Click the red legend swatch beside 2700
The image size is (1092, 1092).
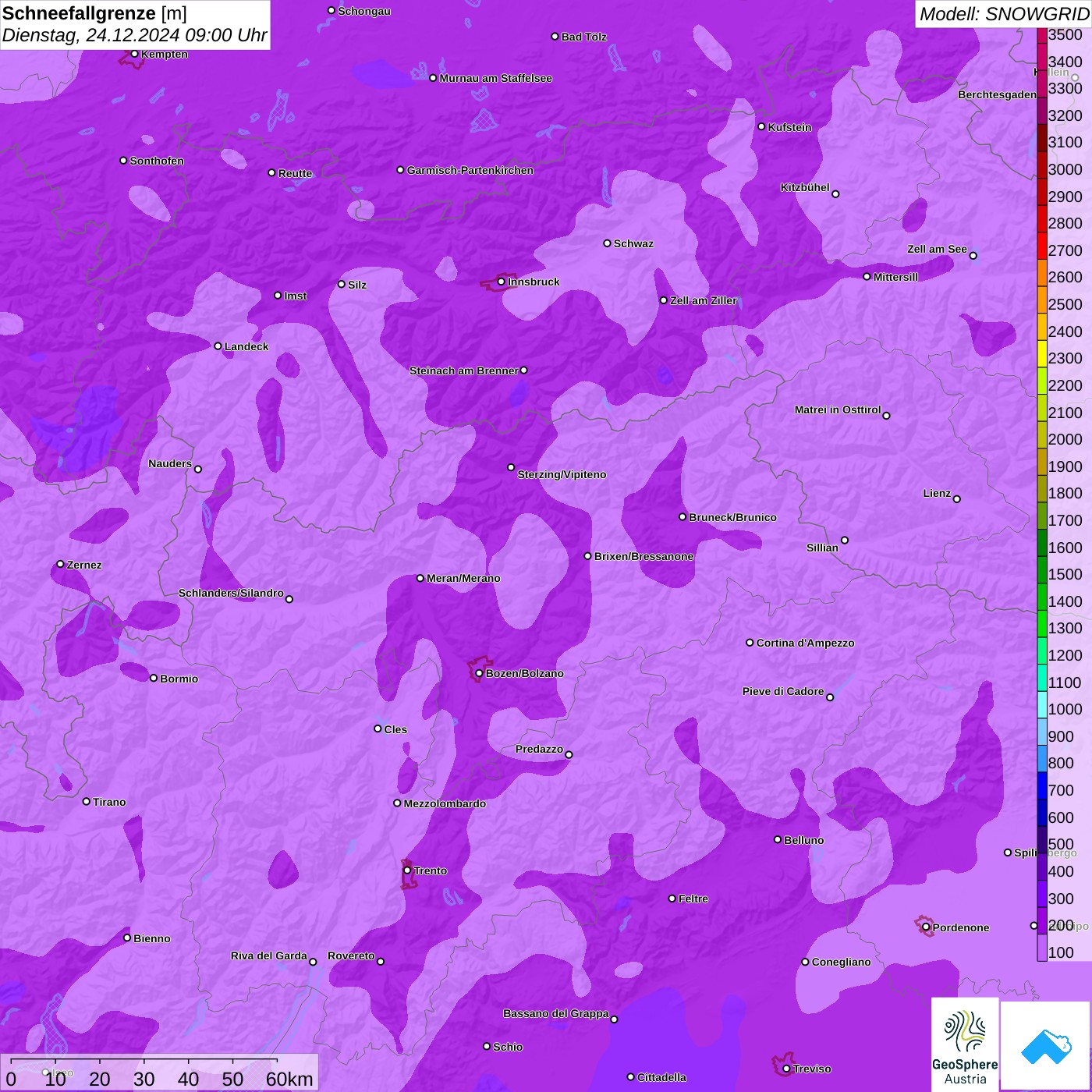pyautogui.click(x=1042, y=246)
